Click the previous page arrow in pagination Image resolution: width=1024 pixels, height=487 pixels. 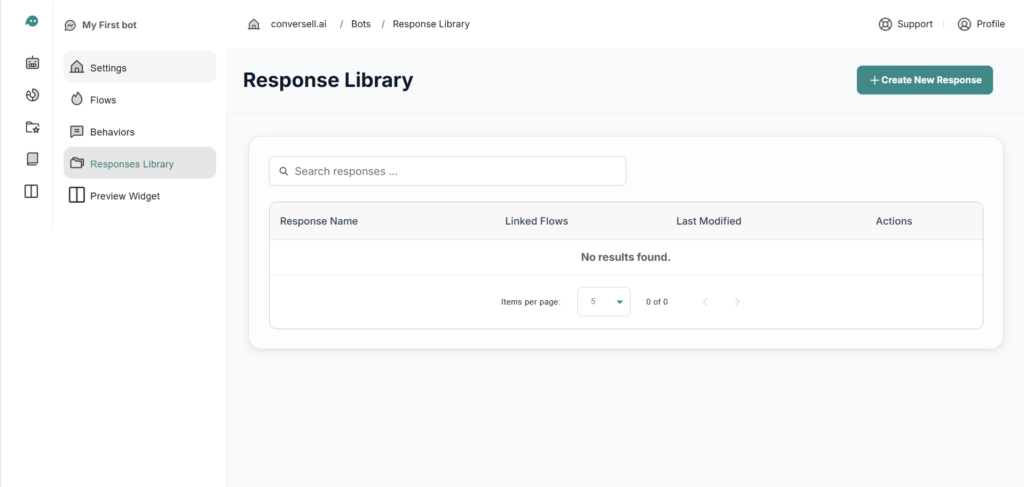(x=705, y=302)
